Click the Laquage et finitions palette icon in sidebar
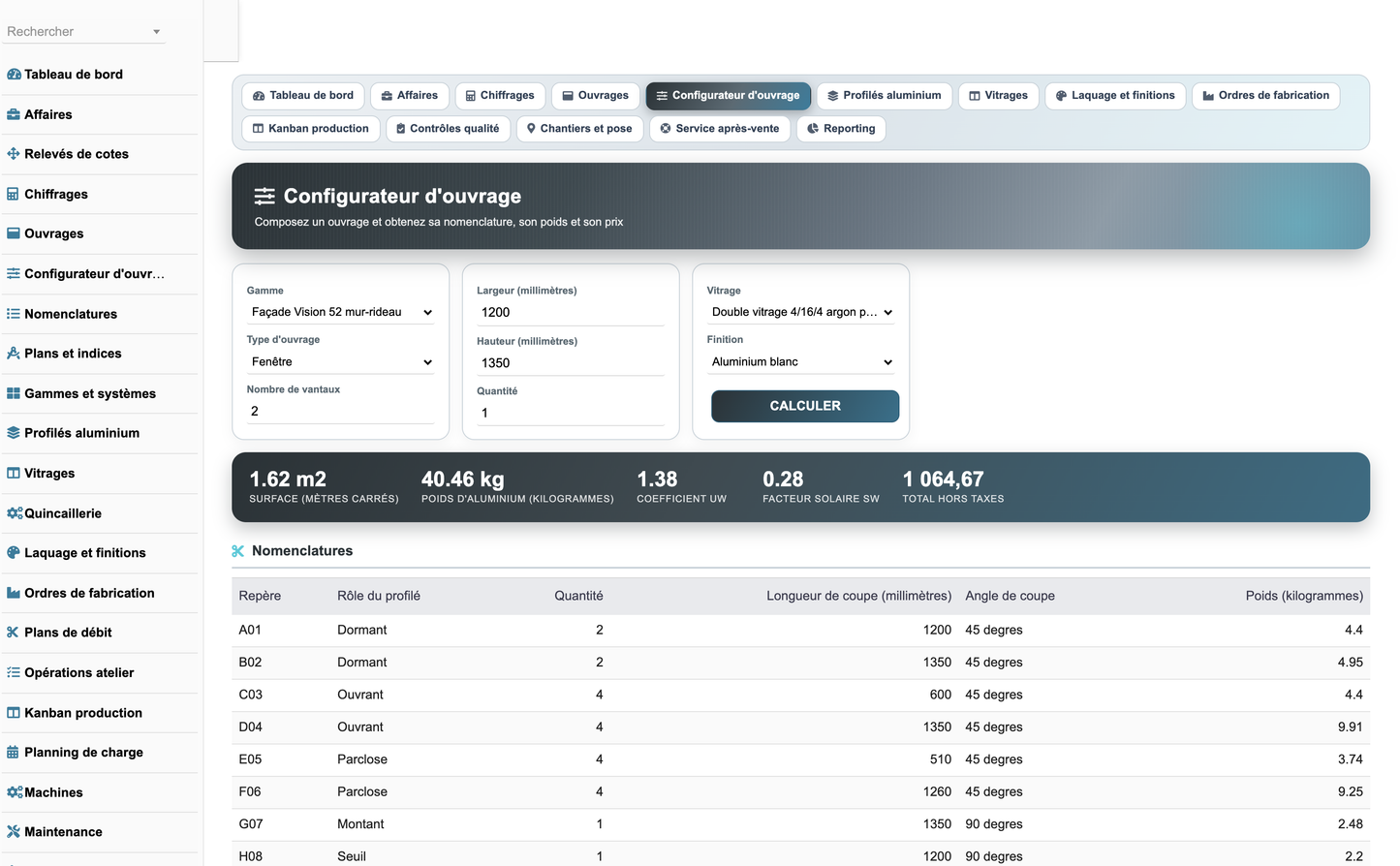 tap(14, 553)
